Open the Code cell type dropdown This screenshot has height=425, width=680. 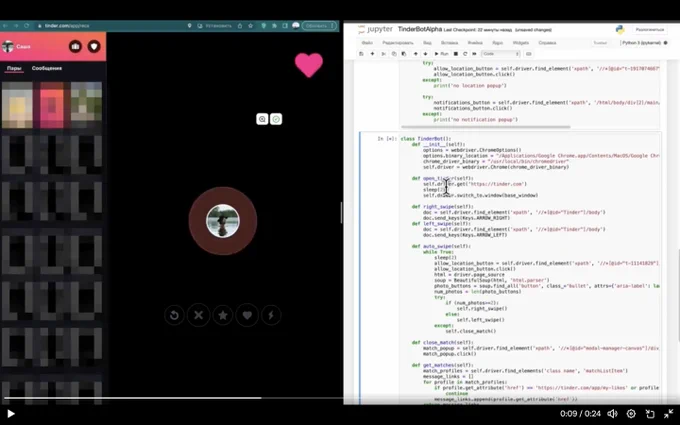pos(501,54)
